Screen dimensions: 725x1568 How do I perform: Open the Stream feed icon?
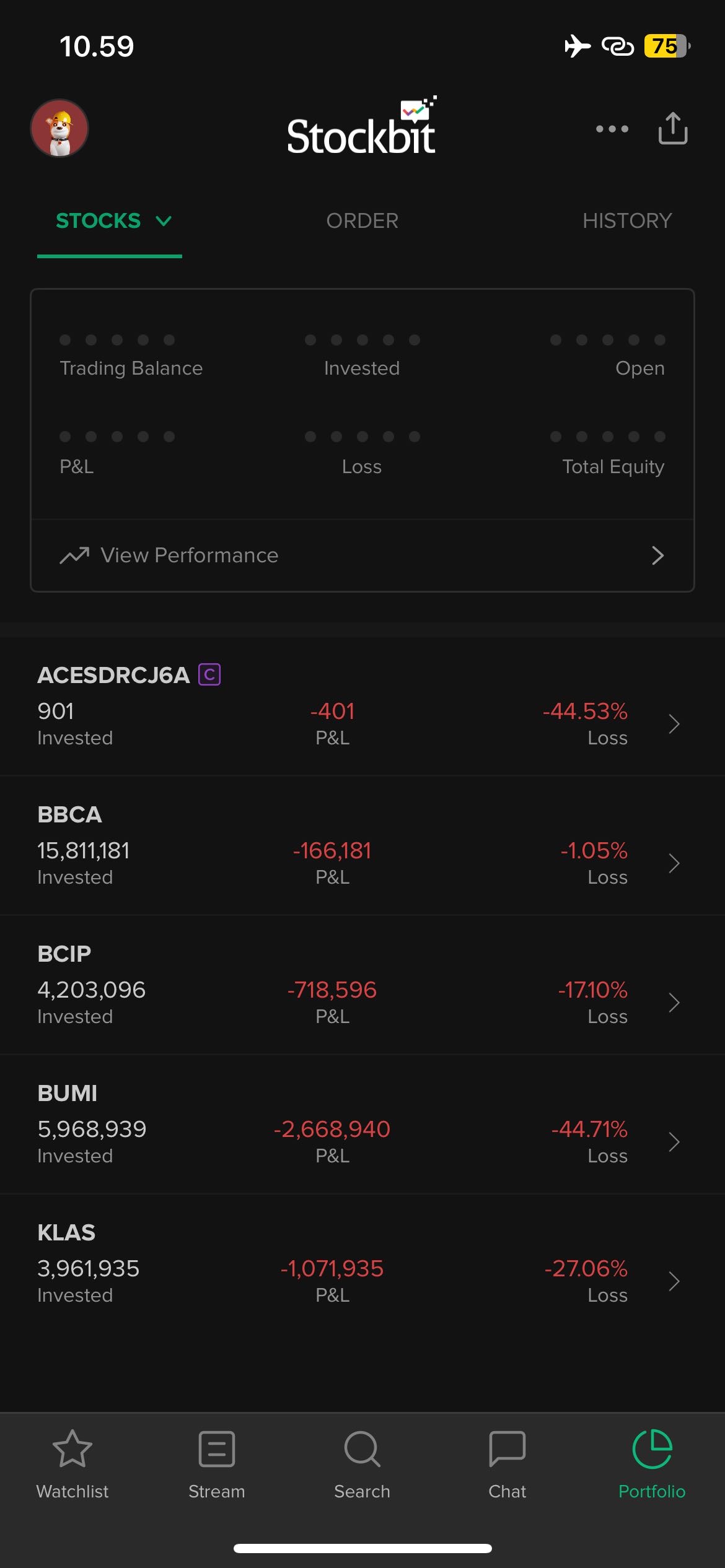click(x=217, y=1449)
